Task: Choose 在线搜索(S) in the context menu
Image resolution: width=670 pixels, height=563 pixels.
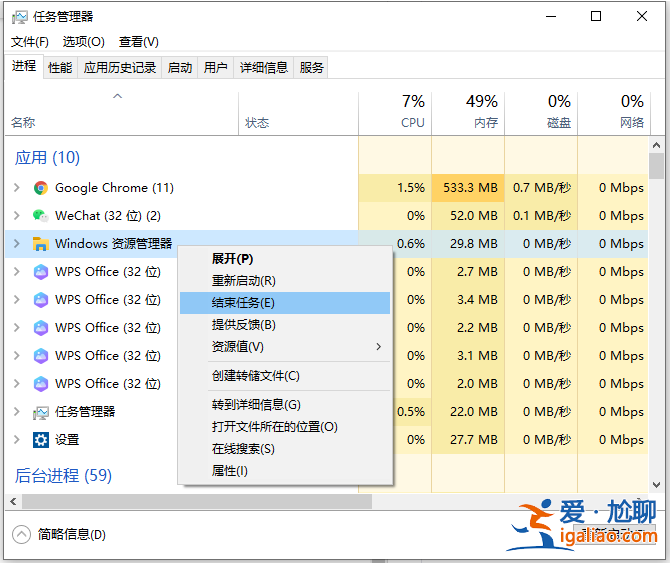Action: (285, 449)
